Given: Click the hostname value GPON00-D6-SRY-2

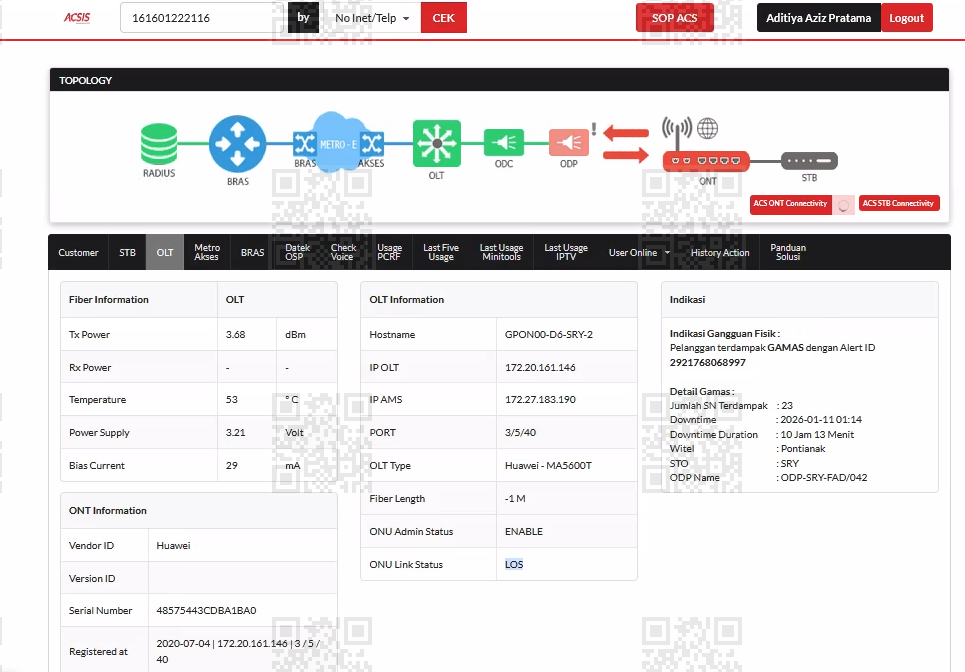Looking at the screenshot, I should (549, 335).
